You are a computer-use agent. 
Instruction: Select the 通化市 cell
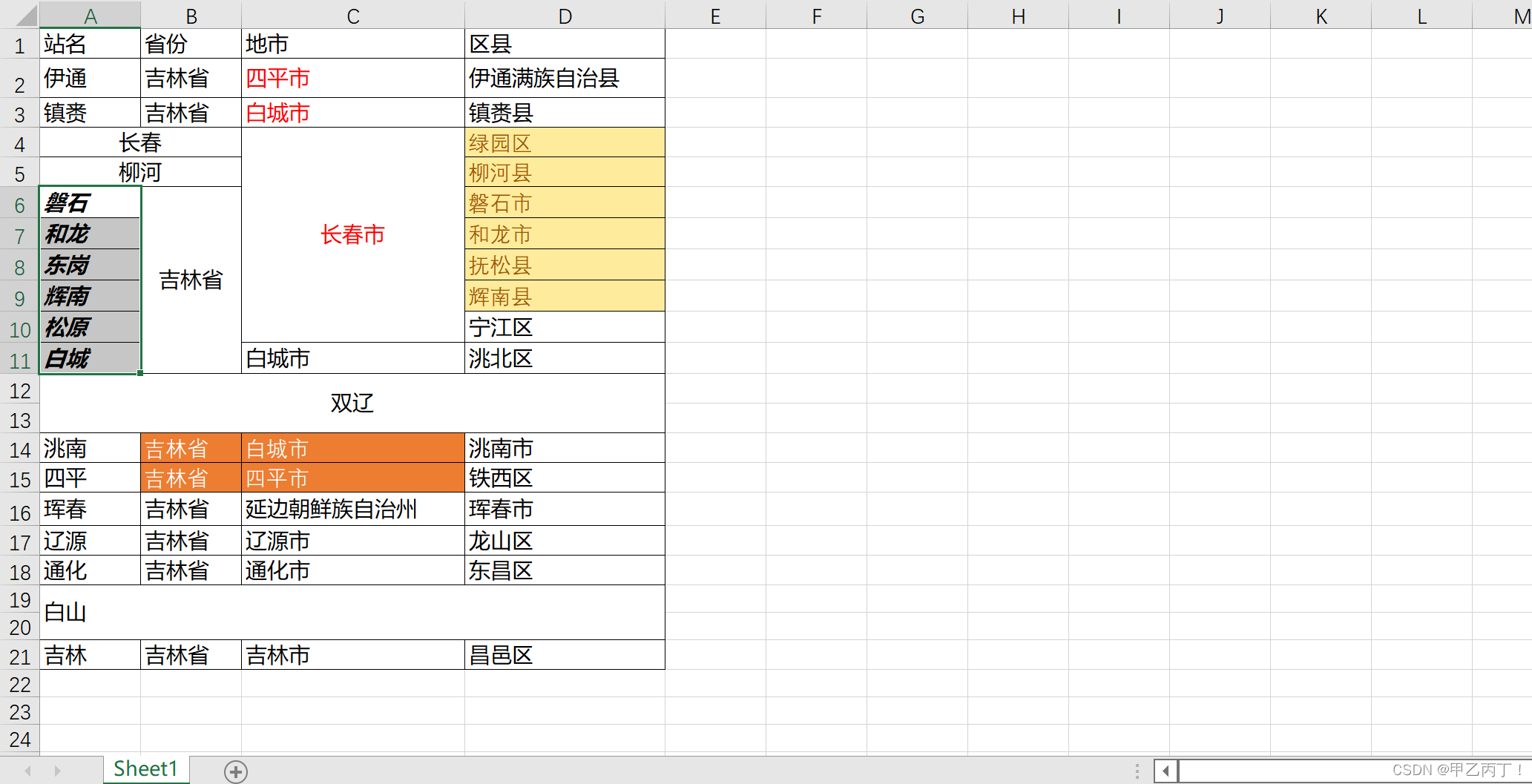tap(353, 570)
